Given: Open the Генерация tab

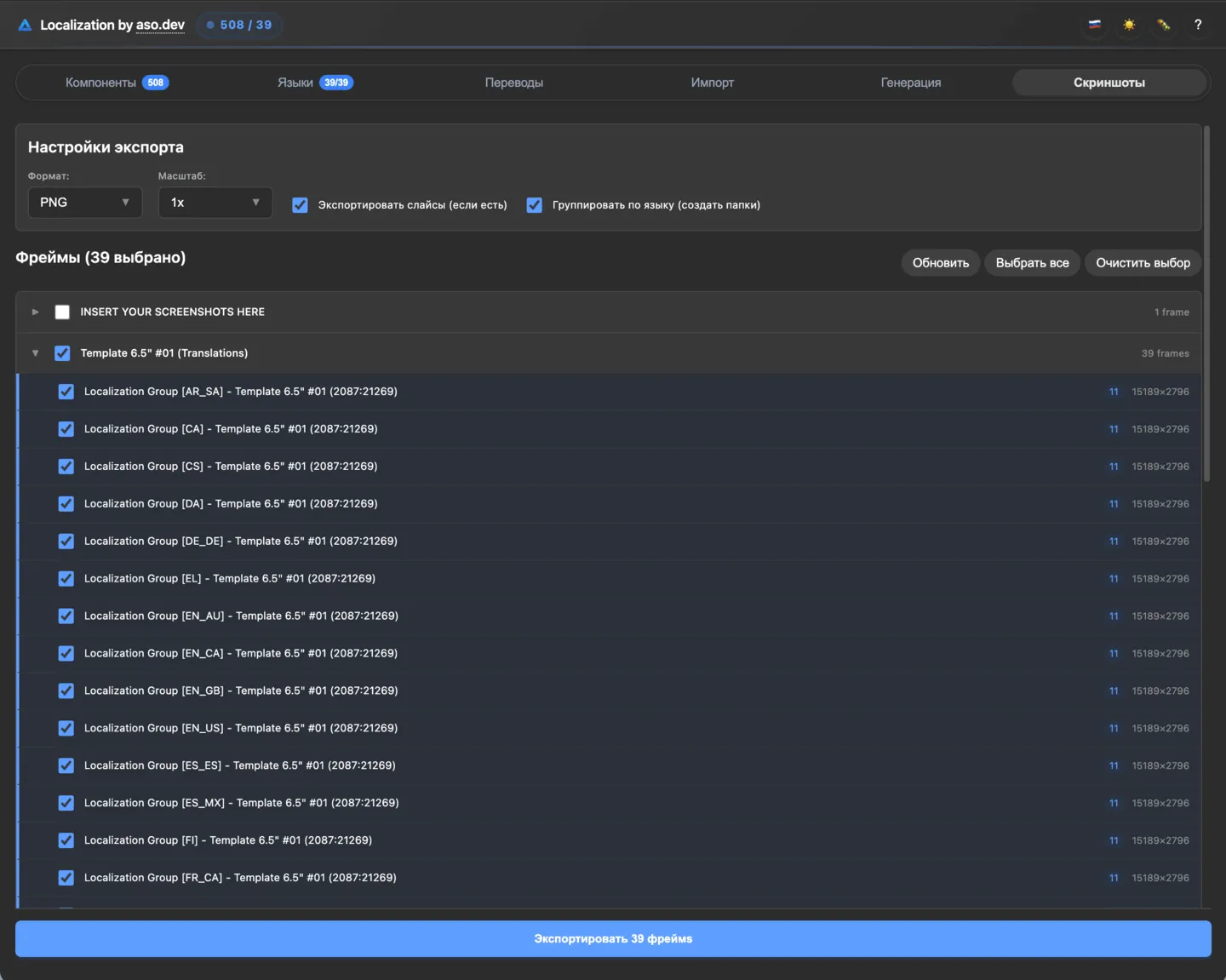Looking at the screenshot, I should 910,83.
